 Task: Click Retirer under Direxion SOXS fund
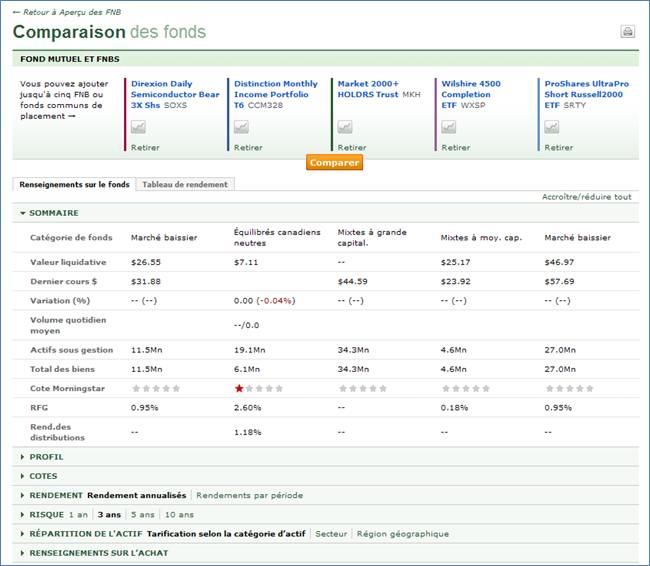click(145, 148)
